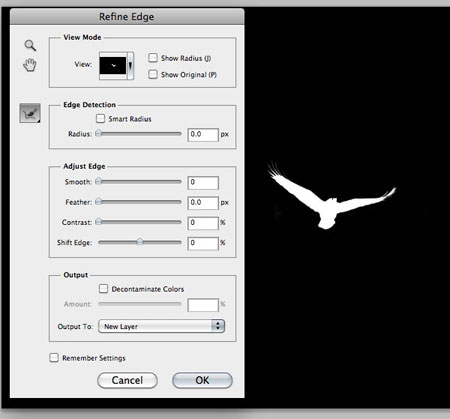Select the Zoom tool magnifier icon
The width and height of the screenshot is (450, 419).
point(30,45)
